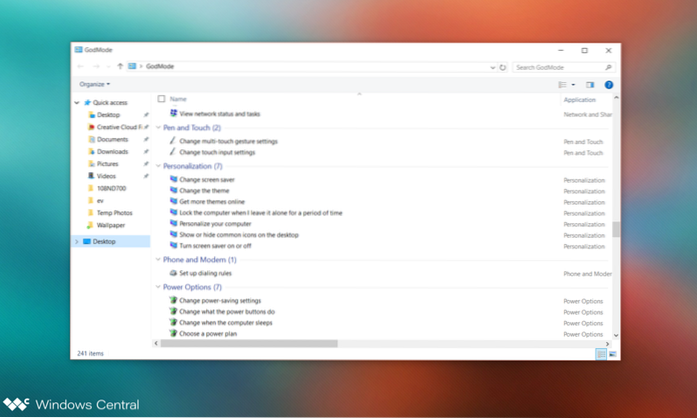Select Wallpaper folder in navigation pane

point(113,225)
